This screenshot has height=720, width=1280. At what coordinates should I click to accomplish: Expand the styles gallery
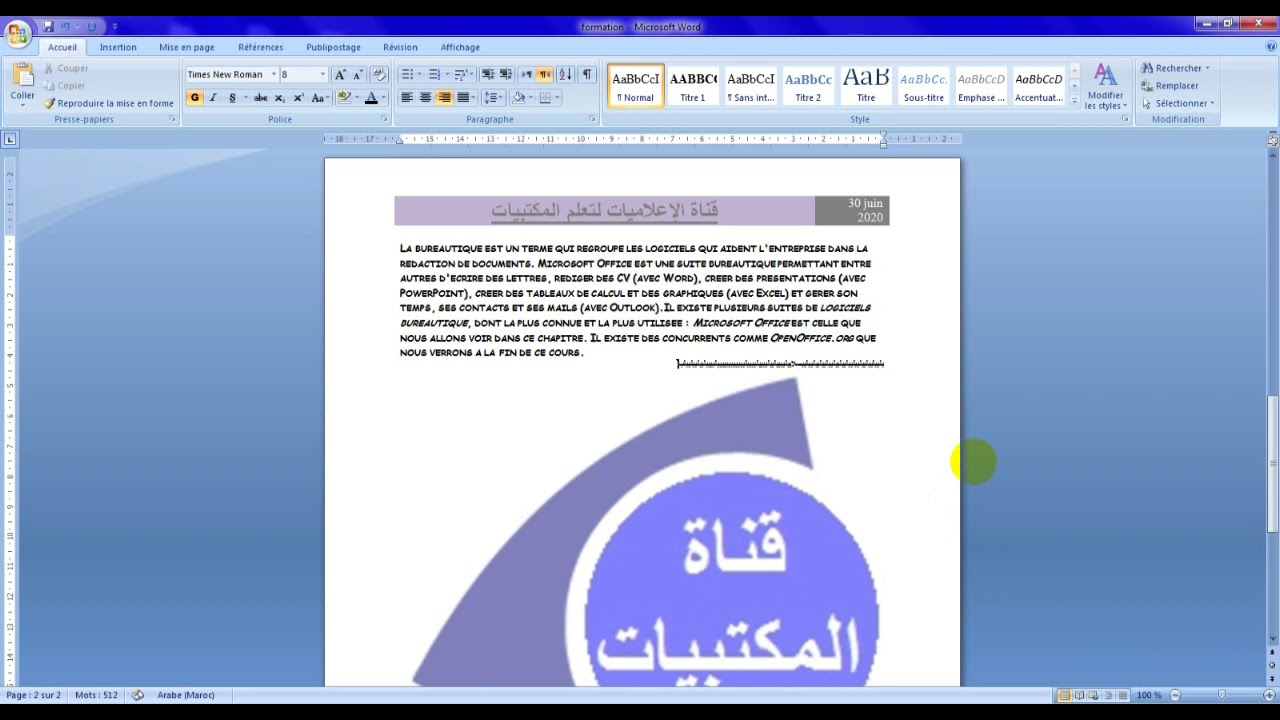coord(1075,102)
